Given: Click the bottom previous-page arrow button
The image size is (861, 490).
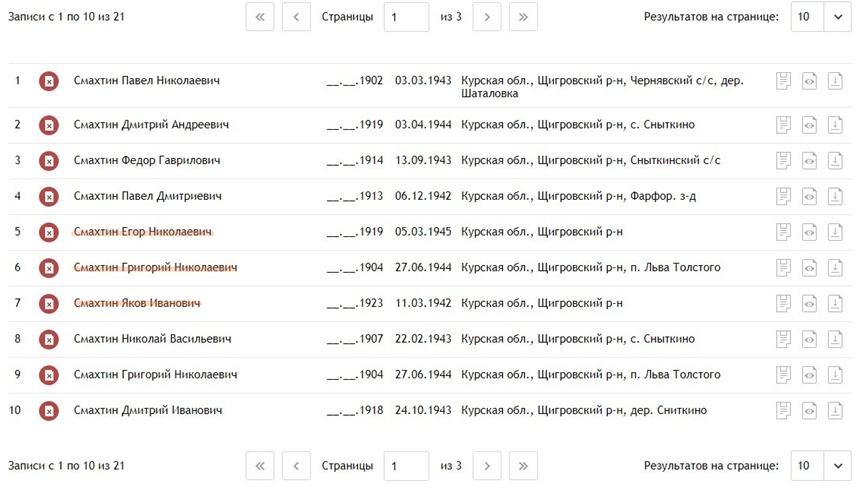Looking at the screenshot, I should coord(296,466).
